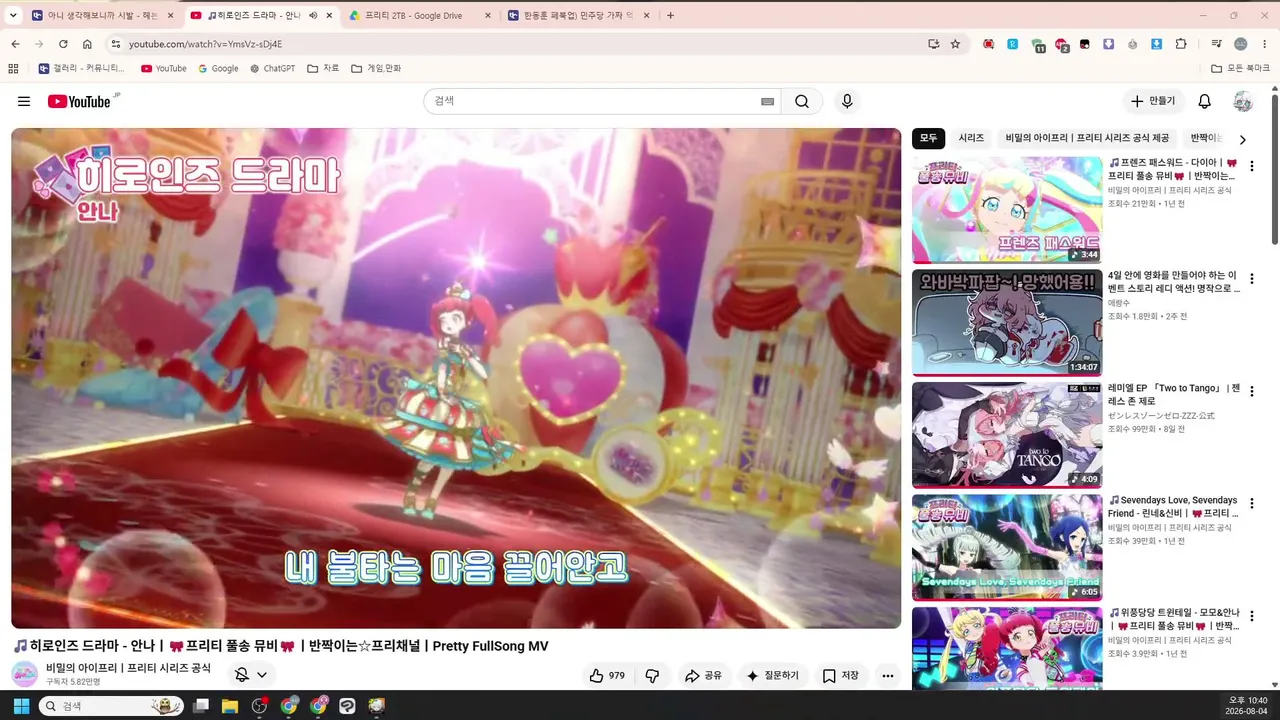The width and height of the screenshot is (1280, 720).
Task: Open Task View on the taskbar
Action: pyautogui.click(x=201, y=706)
